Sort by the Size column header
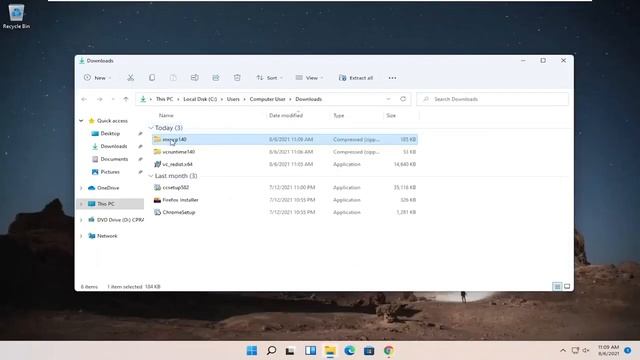The width and height of the screenshot is (640, 360). [x=391, y=116]
